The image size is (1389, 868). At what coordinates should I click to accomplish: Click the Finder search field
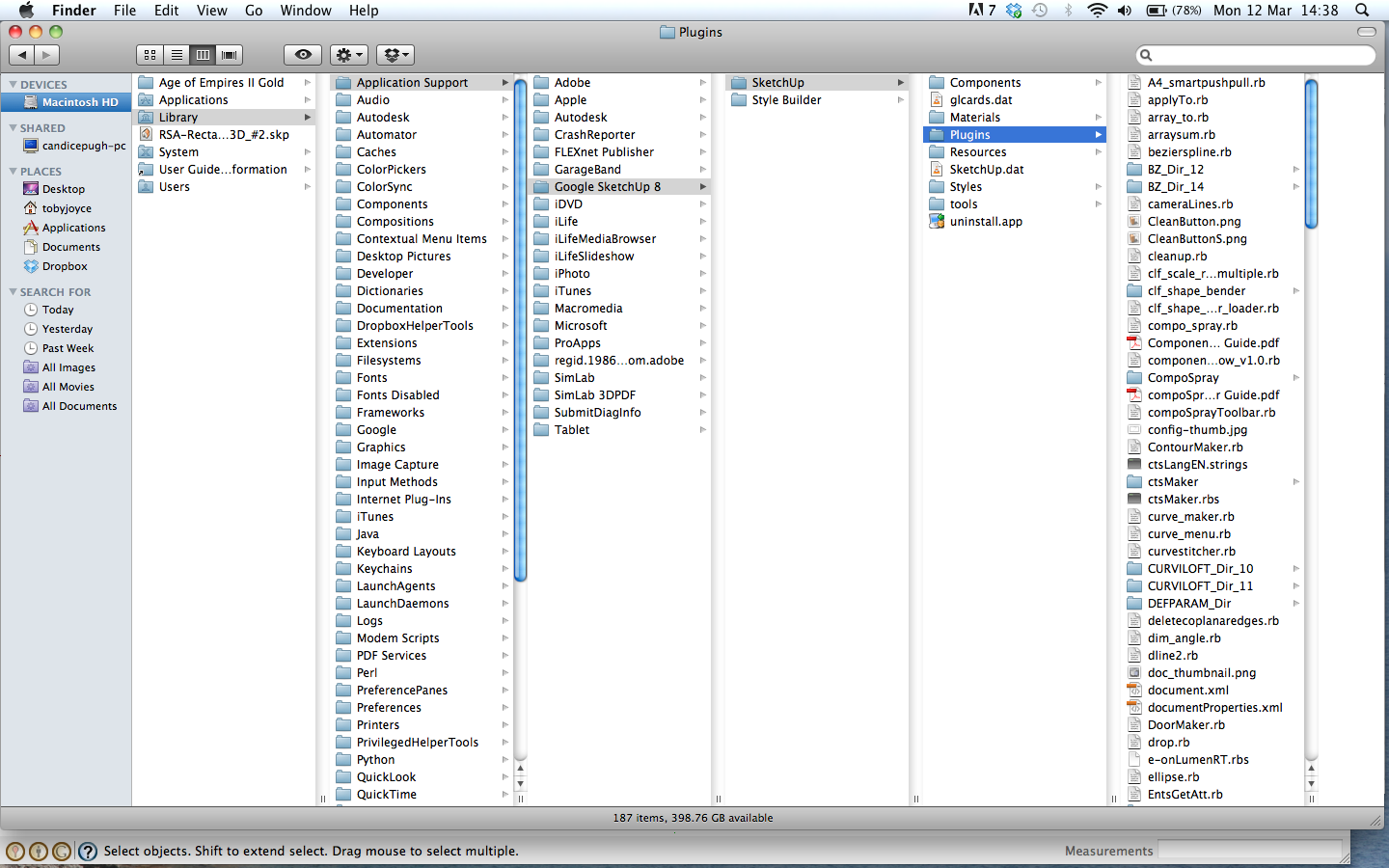click(1259, 55)
